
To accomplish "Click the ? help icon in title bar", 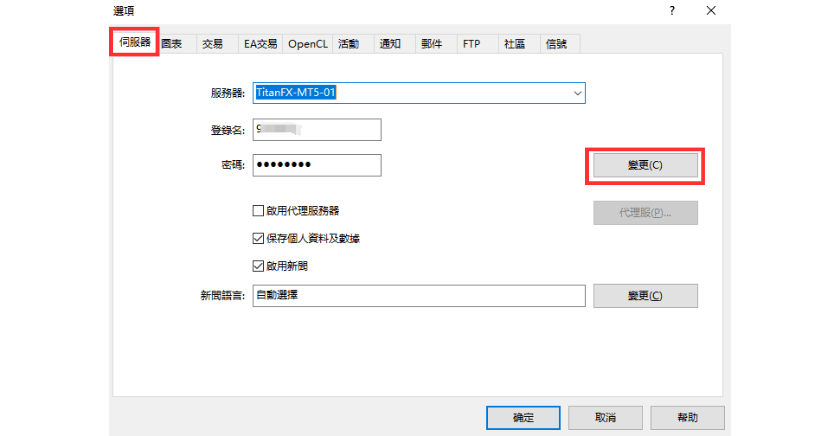I will 671,10.
